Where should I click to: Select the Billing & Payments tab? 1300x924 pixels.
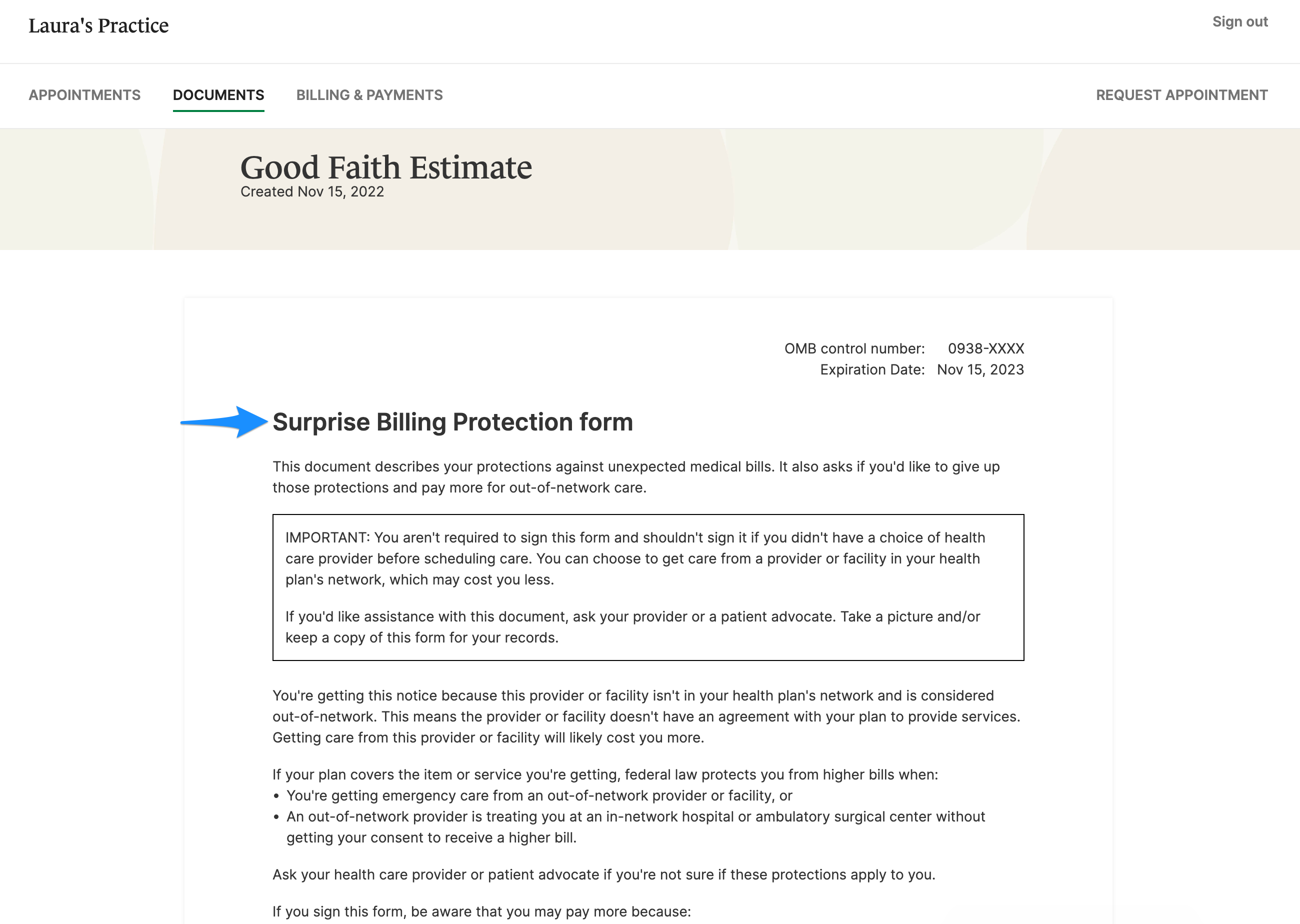click(369, 95)
